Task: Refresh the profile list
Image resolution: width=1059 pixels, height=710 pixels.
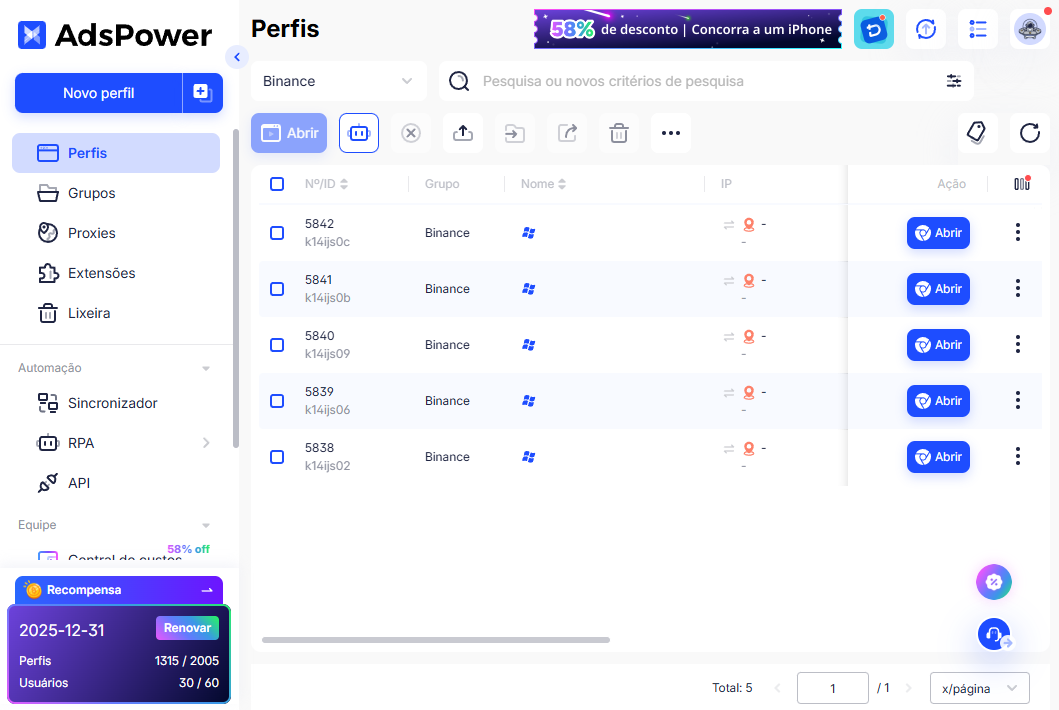Action: pos(1030,133)
